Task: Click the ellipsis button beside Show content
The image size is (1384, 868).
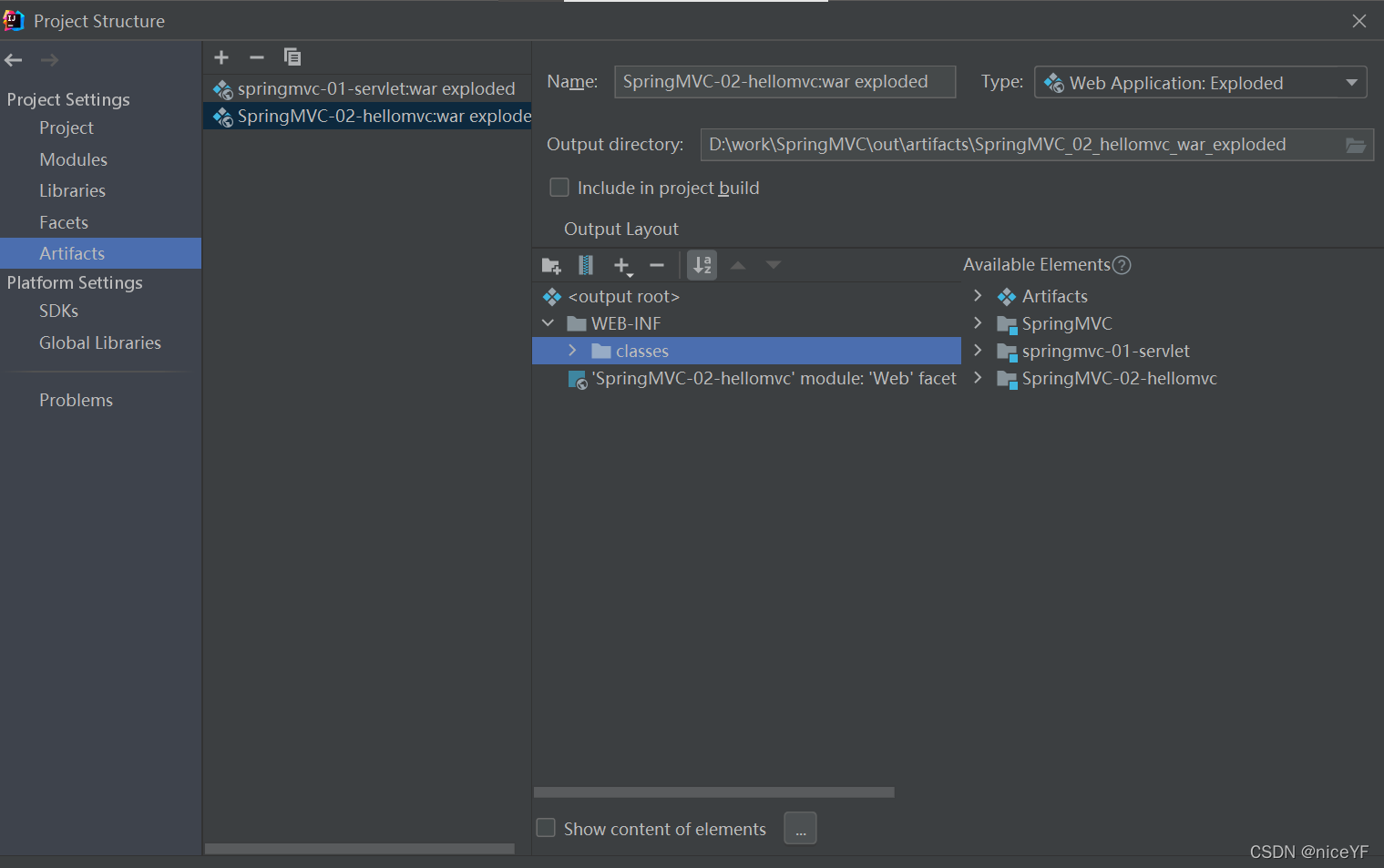Action: 800,829
